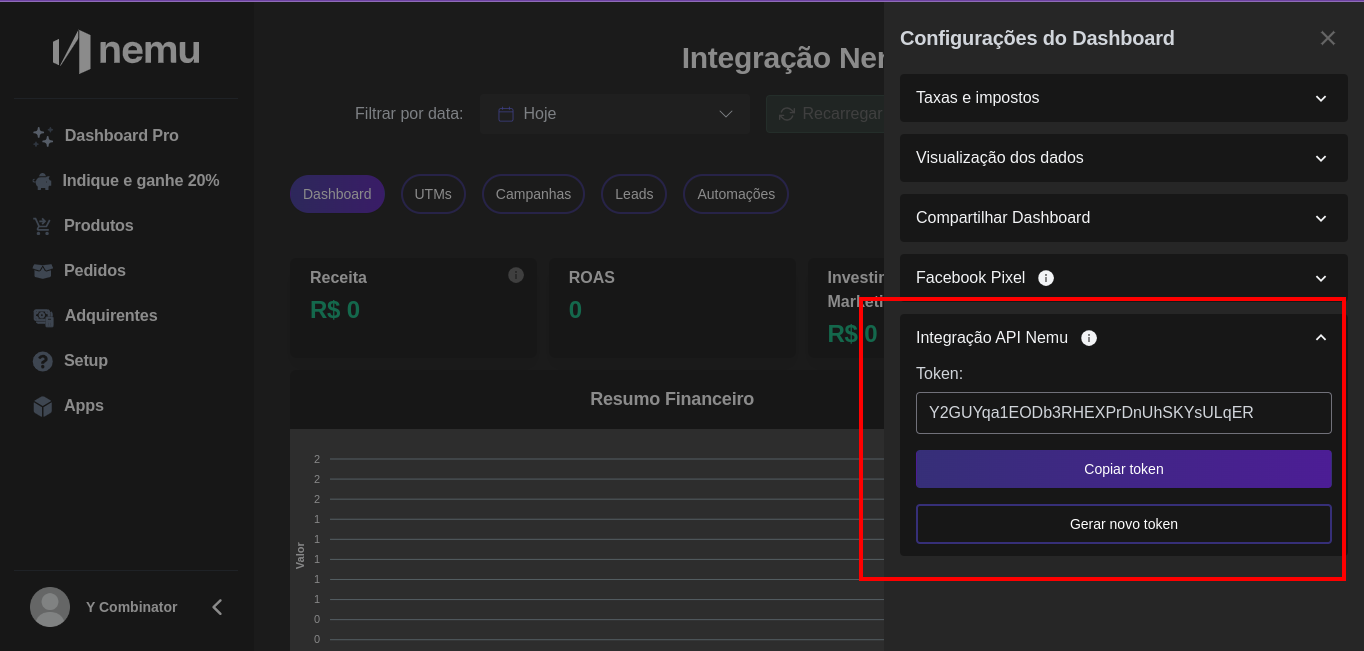Click the question mark icon beside Setup
The width and height of the screenshot is (1364, 651).
42,361
